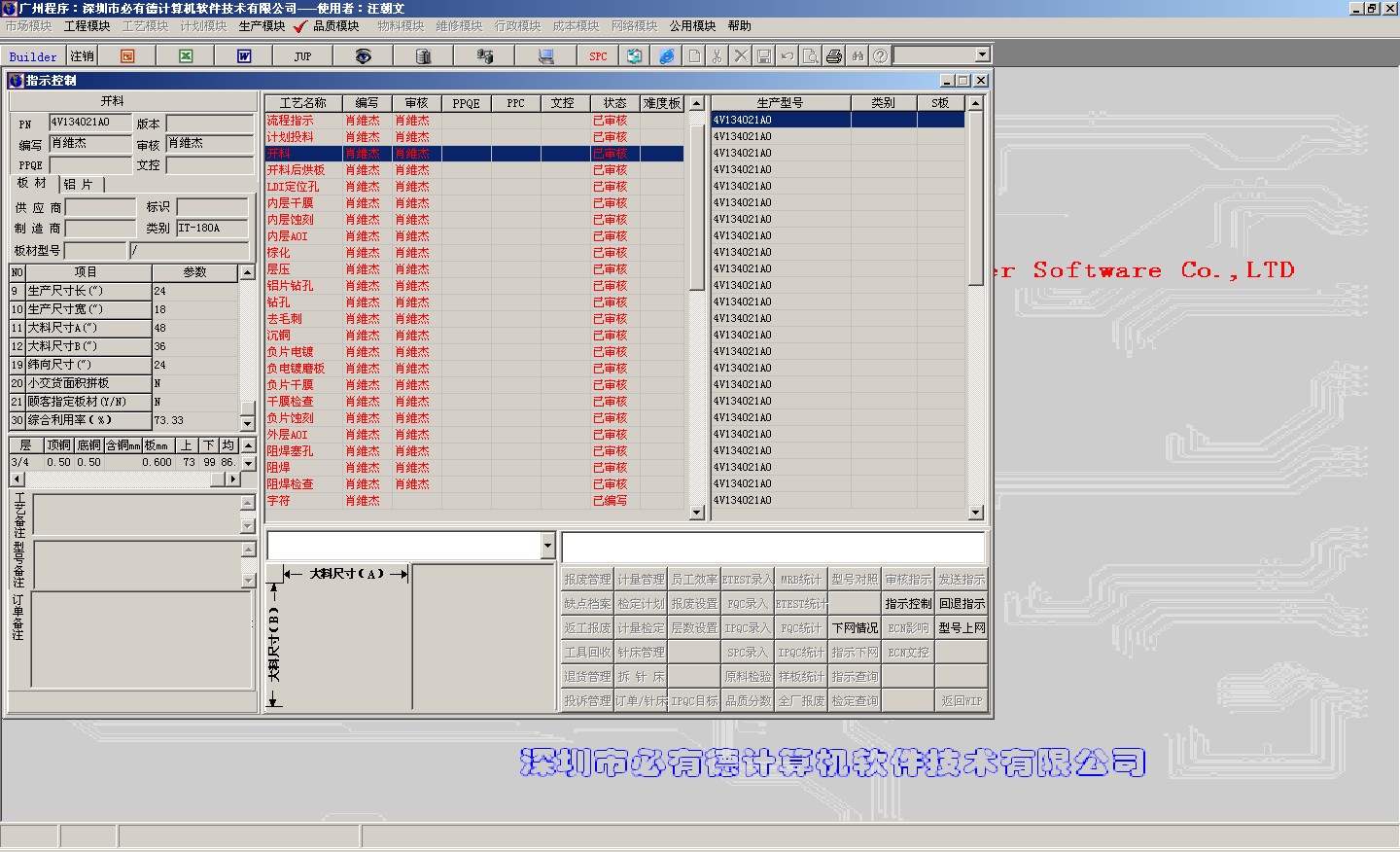The height and width of the screenshot is (852, 1400).
Task: Click the 型号上网 button
Action: (962, 628)
